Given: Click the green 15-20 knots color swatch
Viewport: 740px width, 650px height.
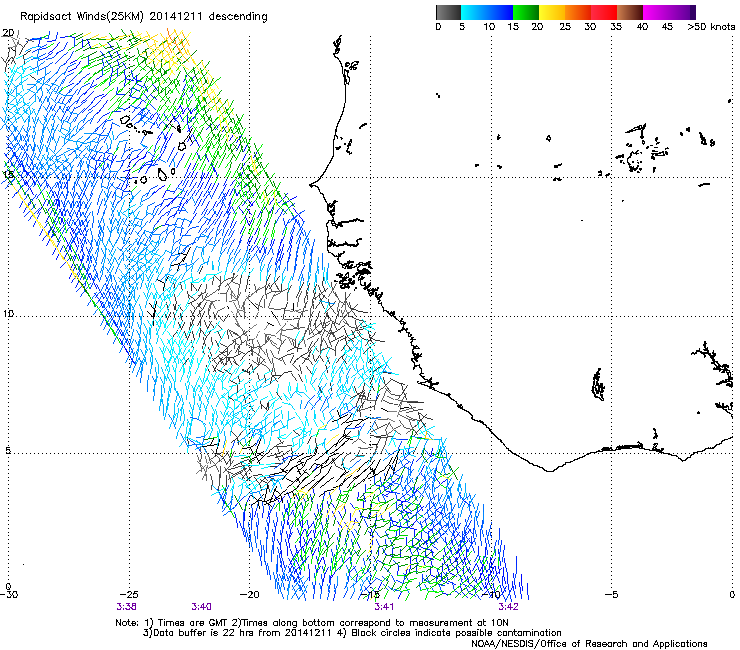Looking at the screenshot, I should pyautogui.click(x=526, y=12).
